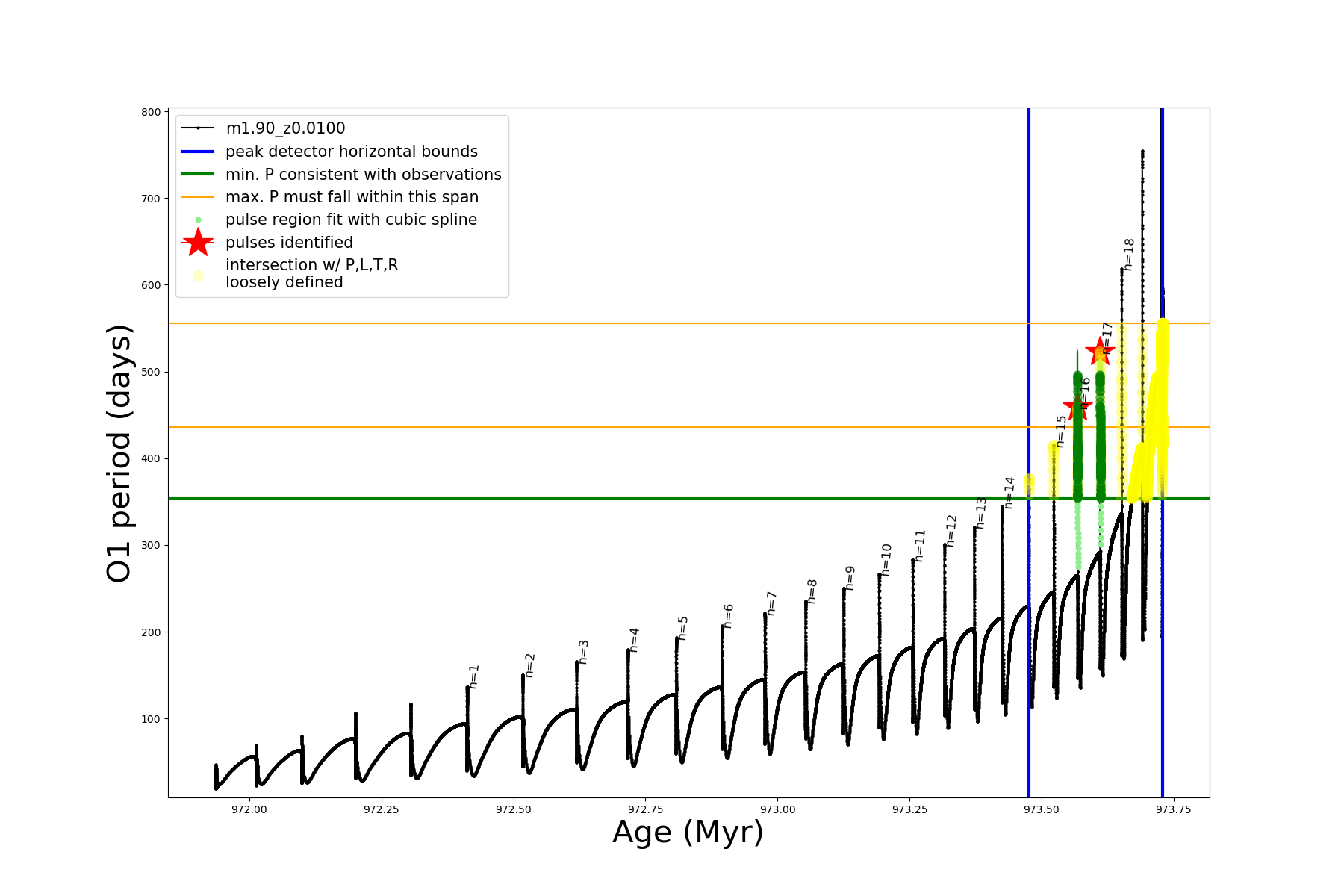
Task: Click the 'O1 period (days)' y-axis title
Action: (x=119, y=453)
